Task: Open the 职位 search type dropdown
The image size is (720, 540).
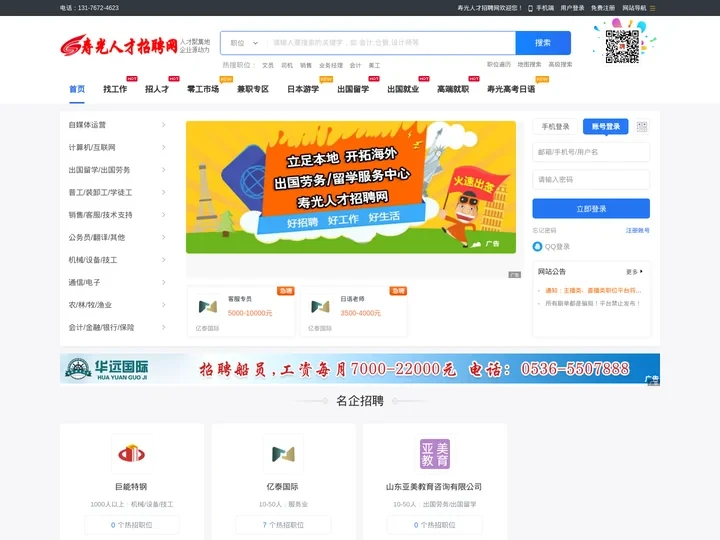Action: point(244,43)
